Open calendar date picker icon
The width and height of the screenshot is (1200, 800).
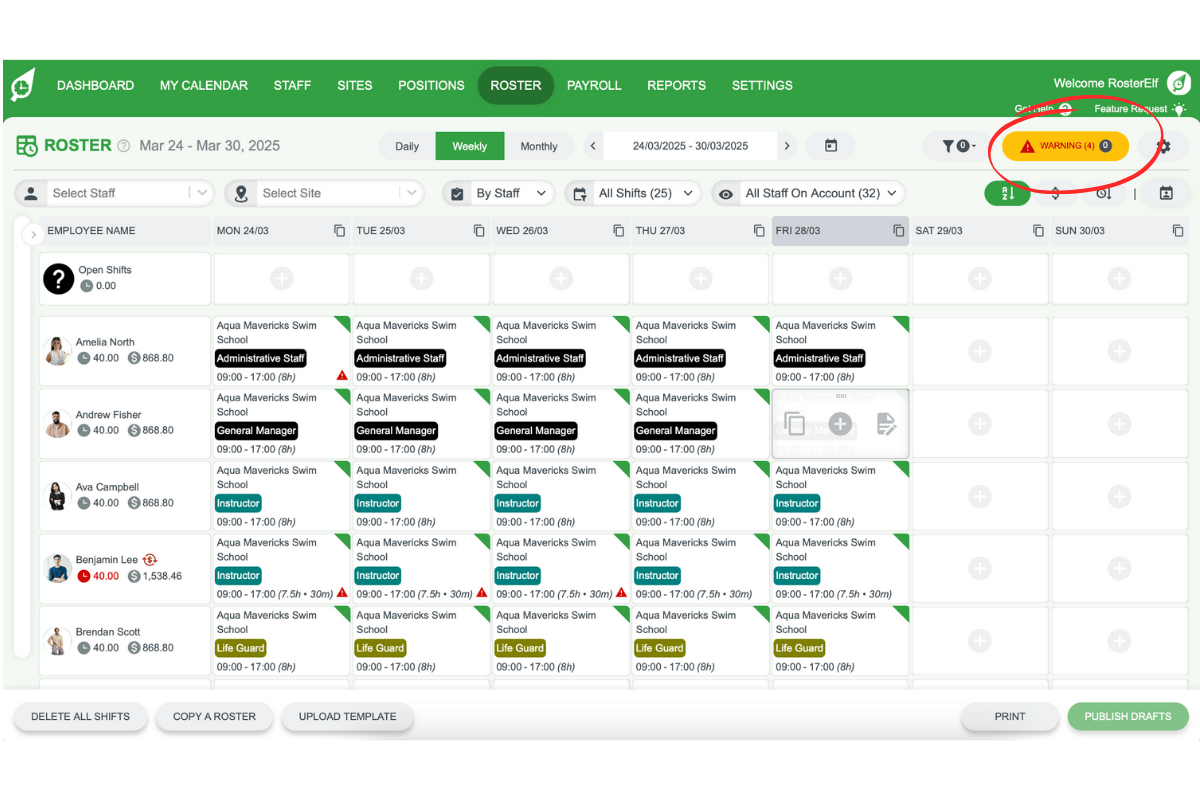[x=831, y=146]
